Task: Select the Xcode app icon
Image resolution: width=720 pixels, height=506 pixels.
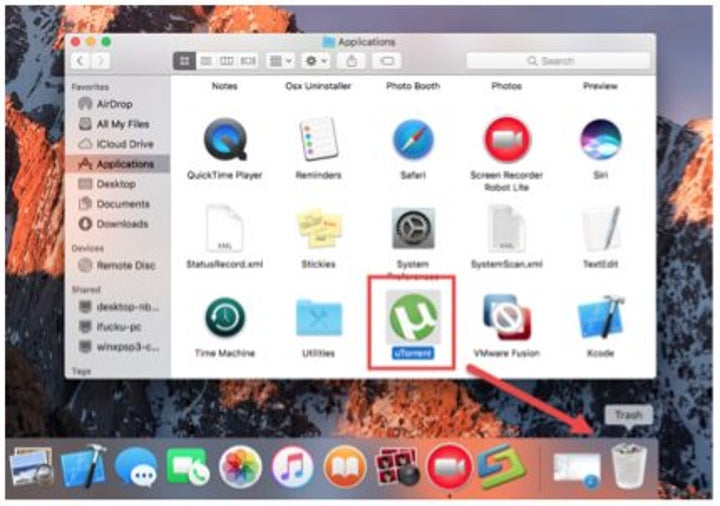Action: coord(601,318)
